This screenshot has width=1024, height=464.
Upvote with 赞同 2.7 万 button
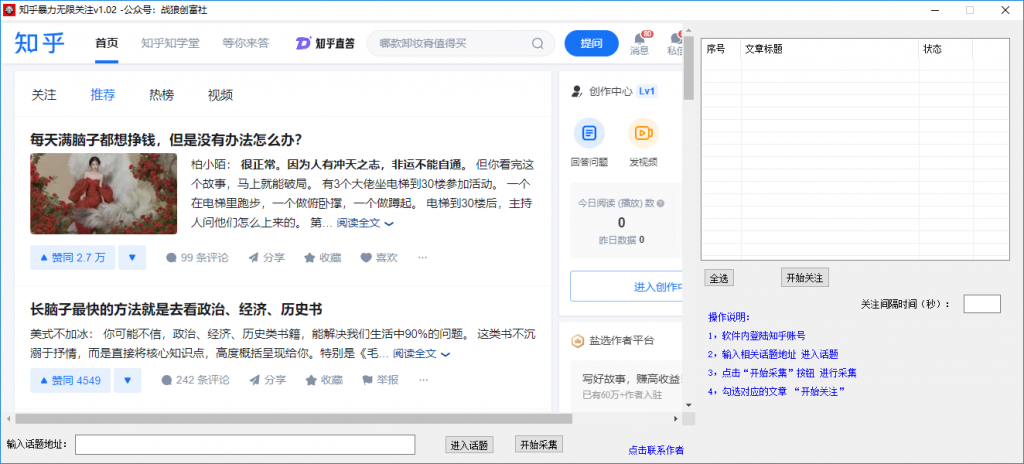(x=72, y=257)
